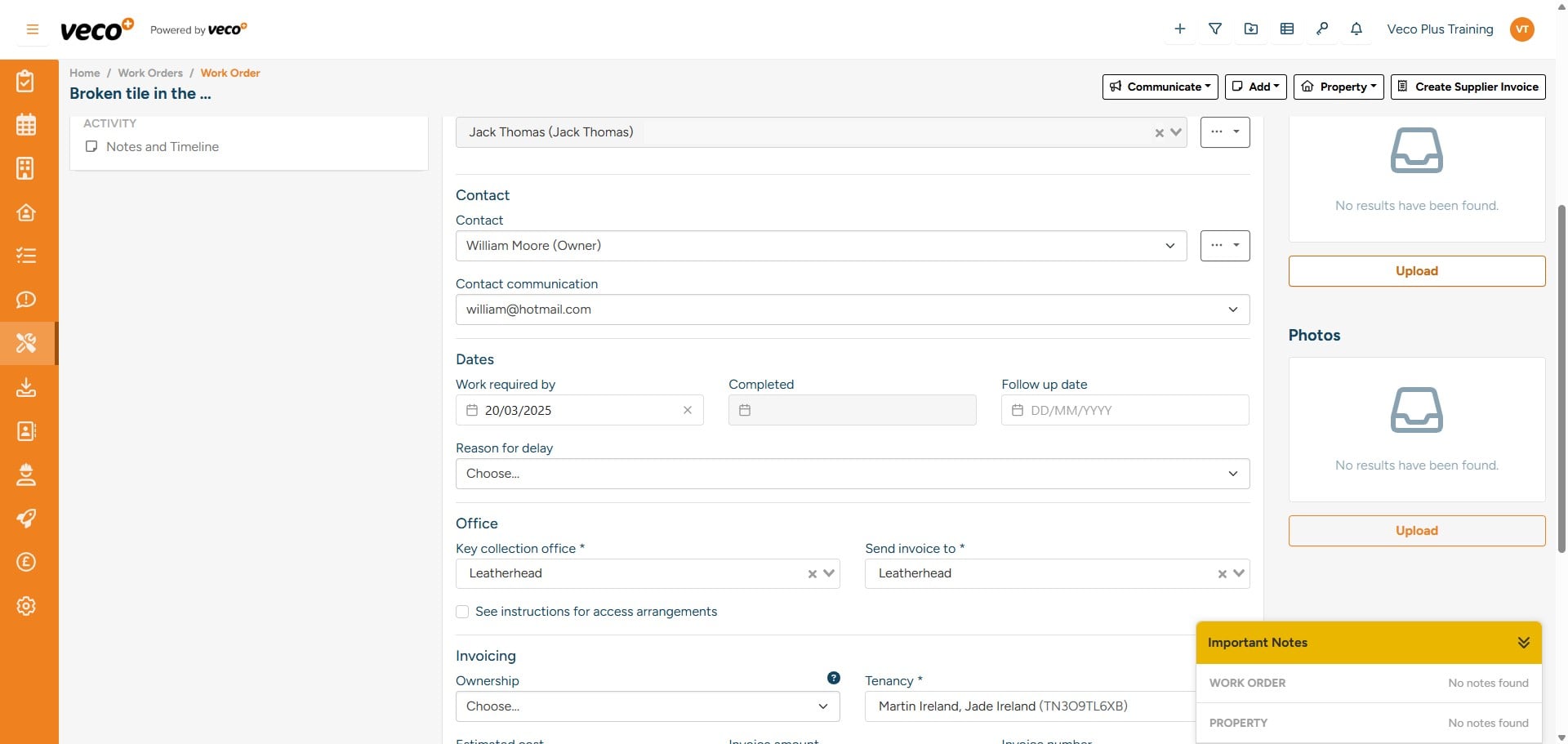Click Upload under the Photos section

pyautogui.click(x=1417, y=530)
